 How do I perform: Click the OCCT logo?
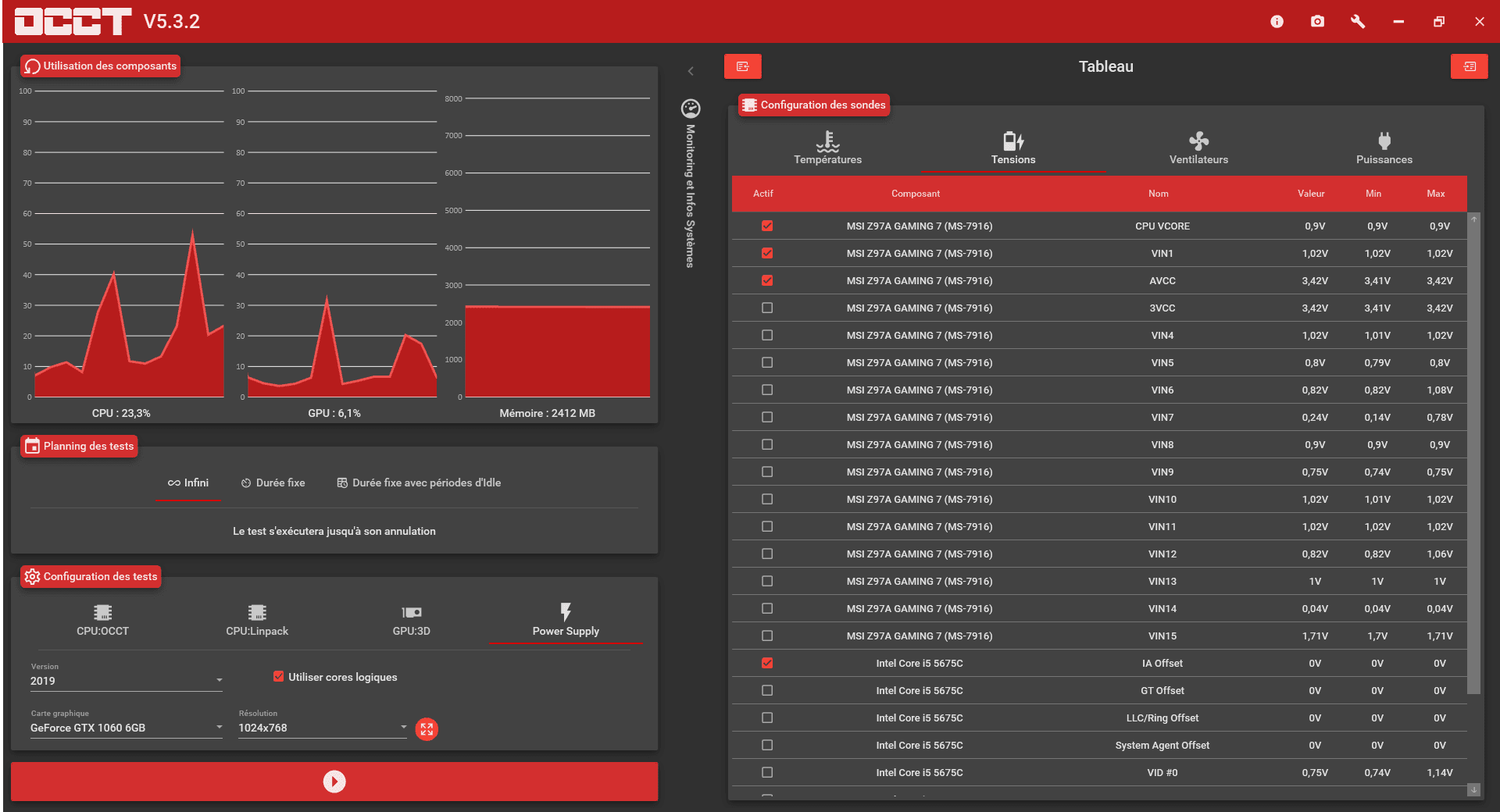[73, 21]
